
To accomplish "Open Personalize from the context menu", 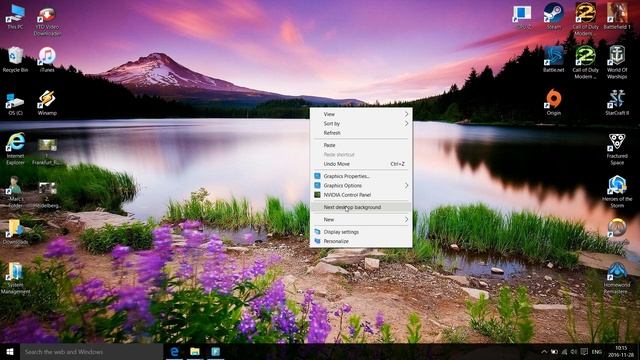I will (361, 241).
